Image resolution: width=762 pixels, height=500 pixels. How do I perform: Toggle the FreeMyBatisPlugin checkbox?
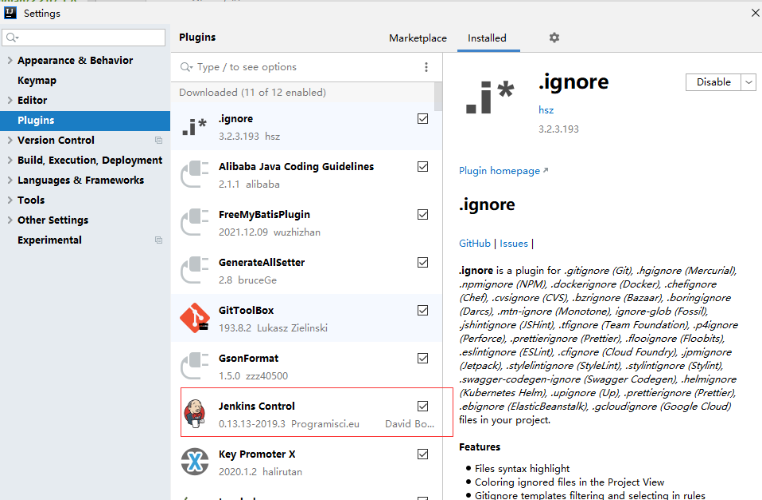[423, 214]
